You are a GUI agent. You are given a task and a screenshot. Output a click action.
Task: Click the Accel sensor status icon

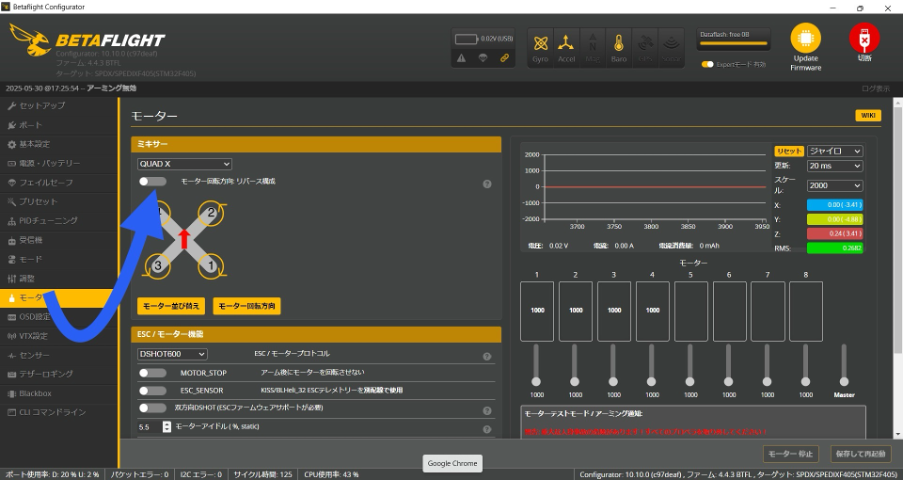point(567,45)
